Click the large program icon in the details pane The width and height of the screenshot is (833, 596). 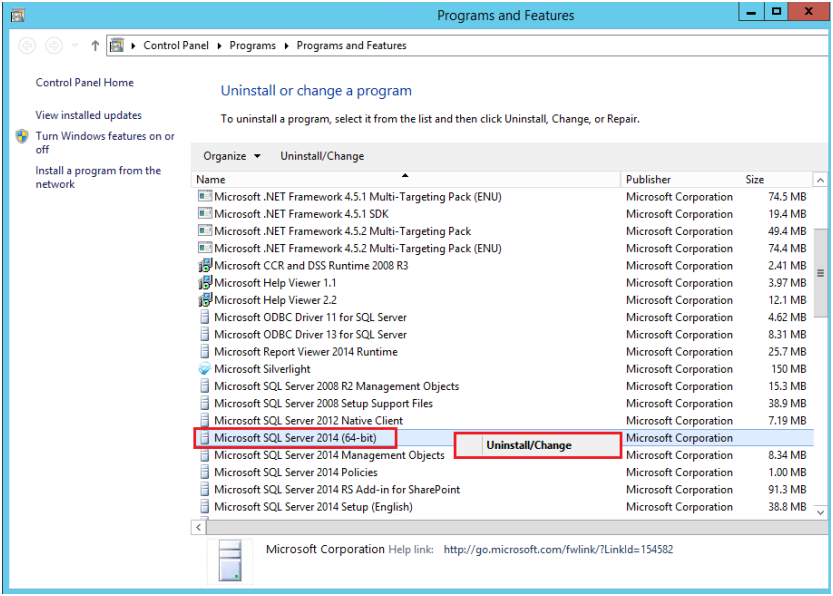click(x=230, y=561)
